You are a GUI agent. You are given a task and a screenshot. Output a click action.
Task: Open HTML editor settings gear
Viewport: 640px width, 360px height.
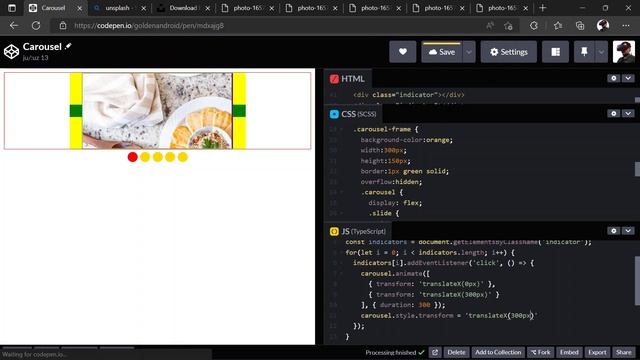tap(613, 78)
